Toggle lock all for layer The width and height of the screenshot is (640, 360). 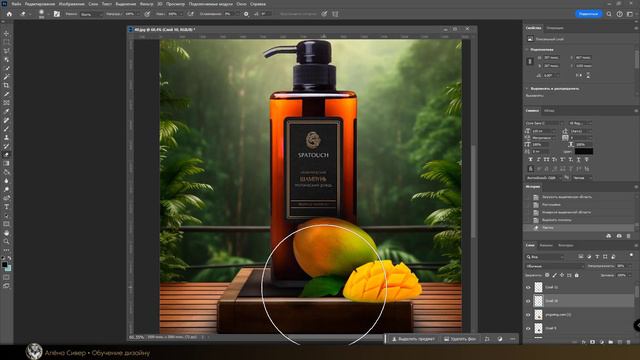point(577,275)
